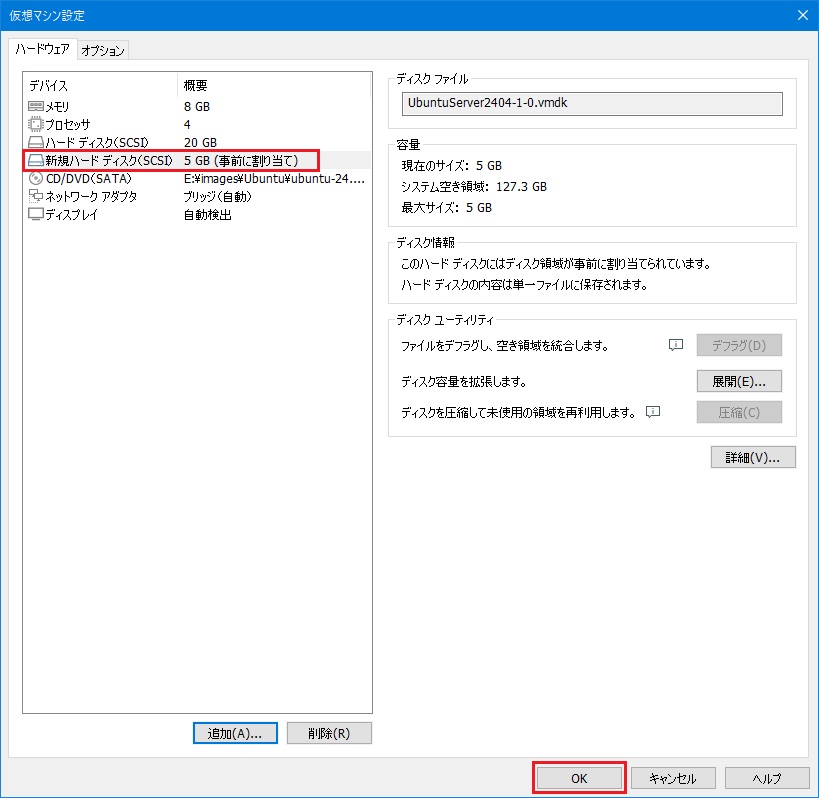819x798 pixels.
Task: Open help with the ヘルプ button
Action: tap(767, 778)
